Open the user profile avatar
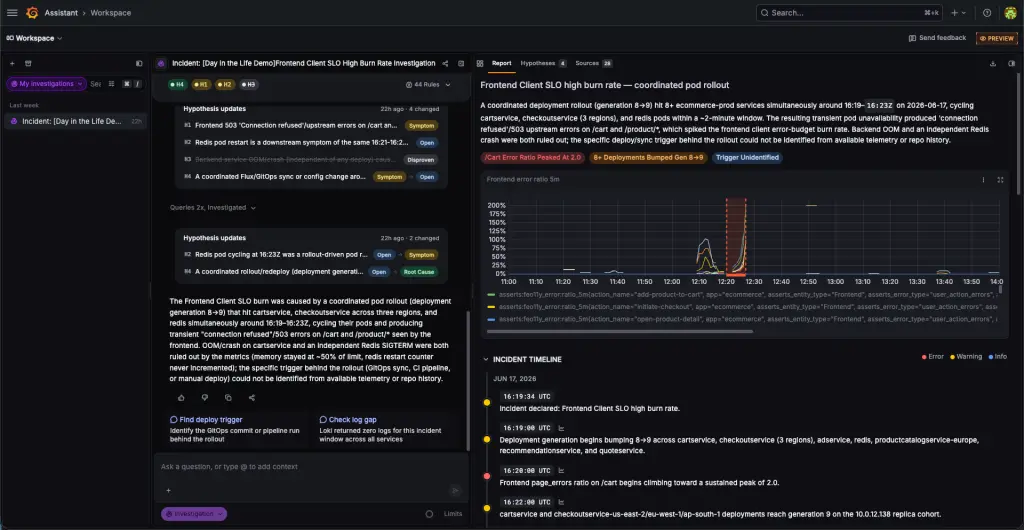The width and height of the screenshot is (1024, 530). pyautogui.click(x=1010, y=12)
